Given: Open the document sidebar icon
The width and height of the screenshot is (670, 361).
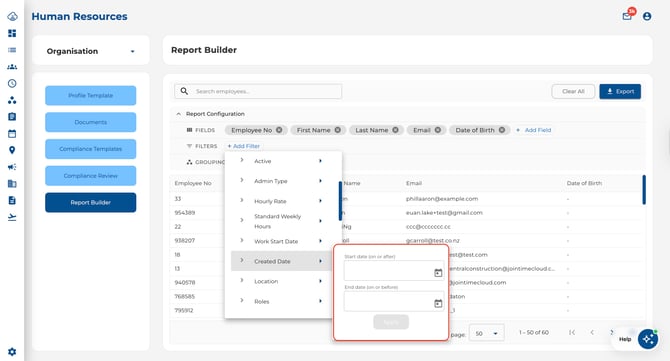Looking at the screenshot, I should 12,200.
